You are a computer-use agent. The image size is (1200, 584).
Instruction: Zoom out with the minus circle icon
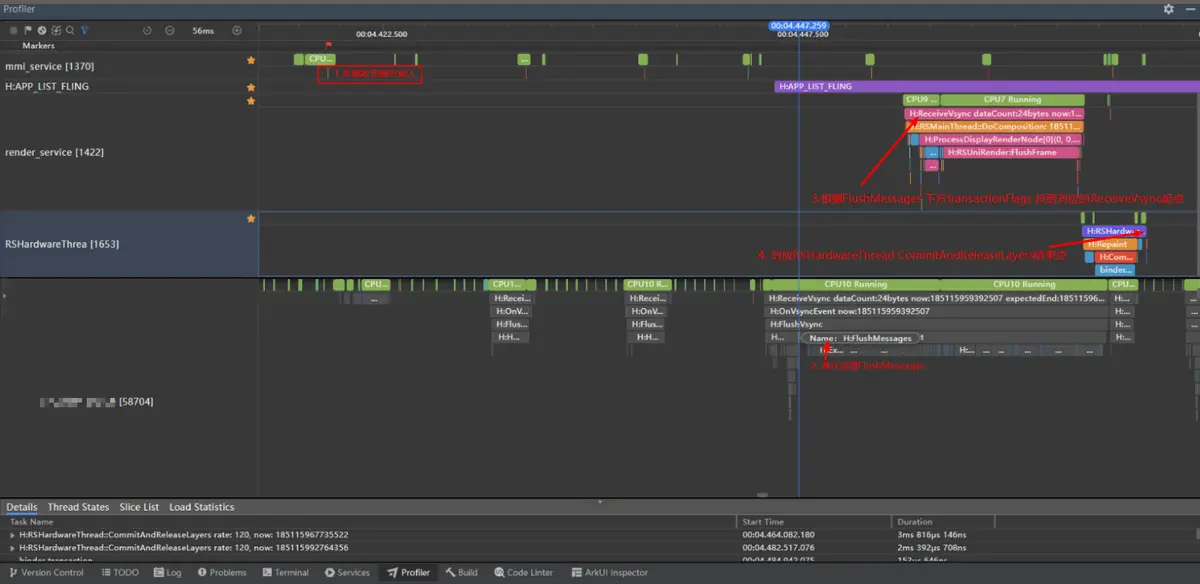click(x=169, y=30)
